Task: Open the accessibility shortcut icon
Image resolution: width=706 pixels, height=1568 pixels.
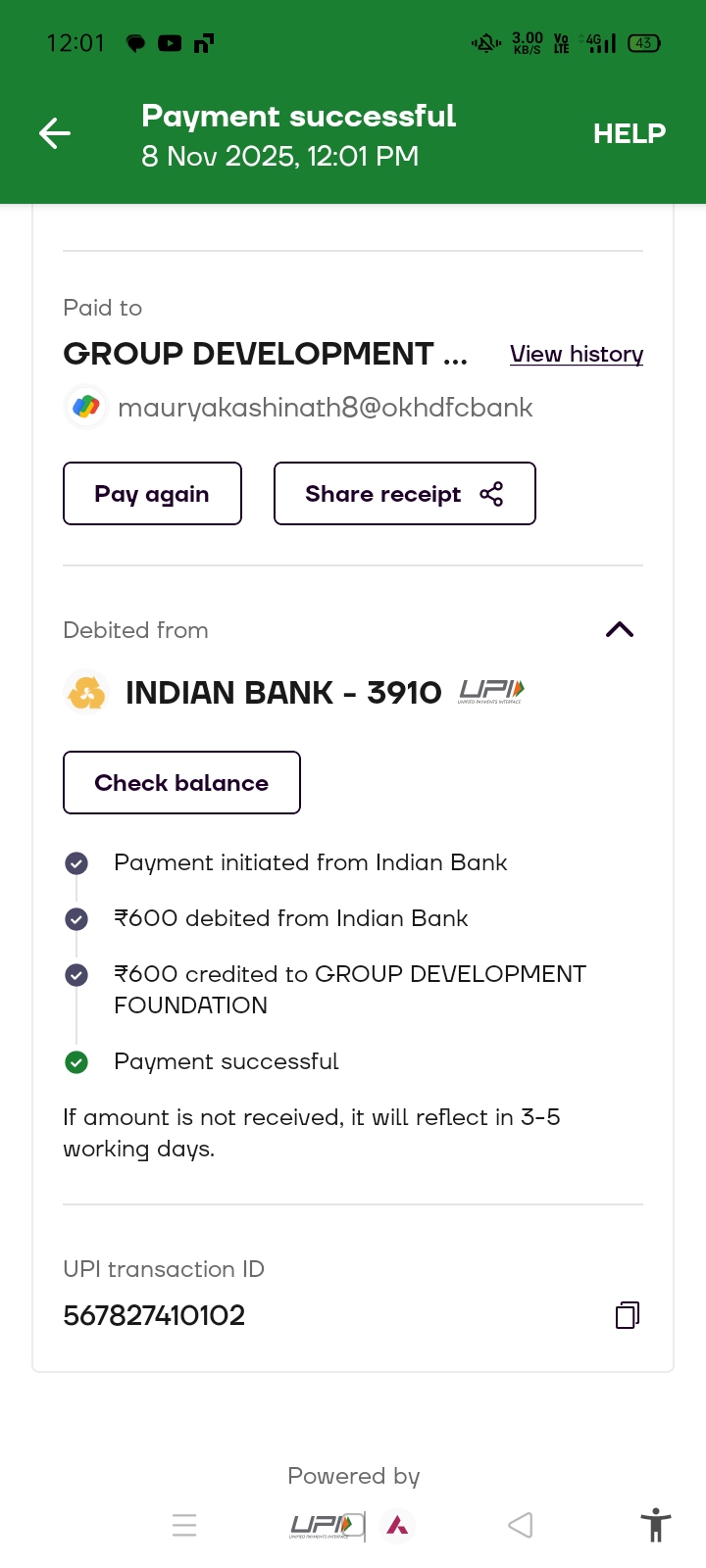Action: (x=655, y=1526)
